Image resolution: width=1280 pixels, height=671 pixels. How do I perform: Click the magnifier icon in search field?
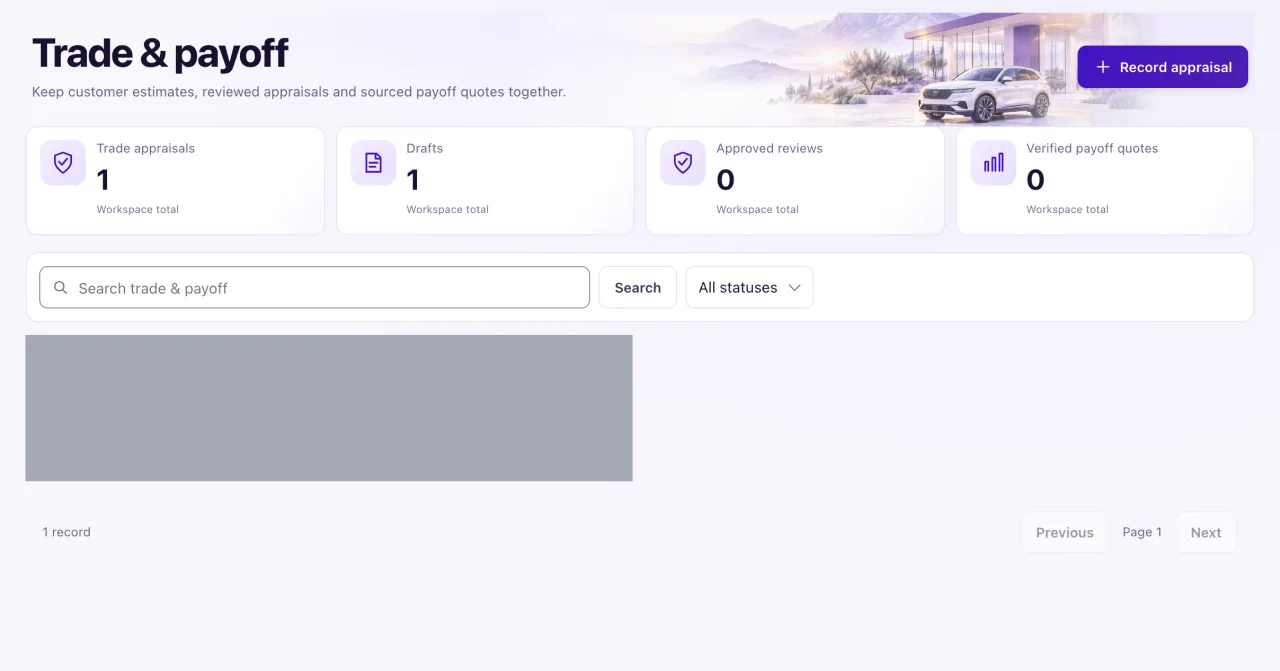61,288
